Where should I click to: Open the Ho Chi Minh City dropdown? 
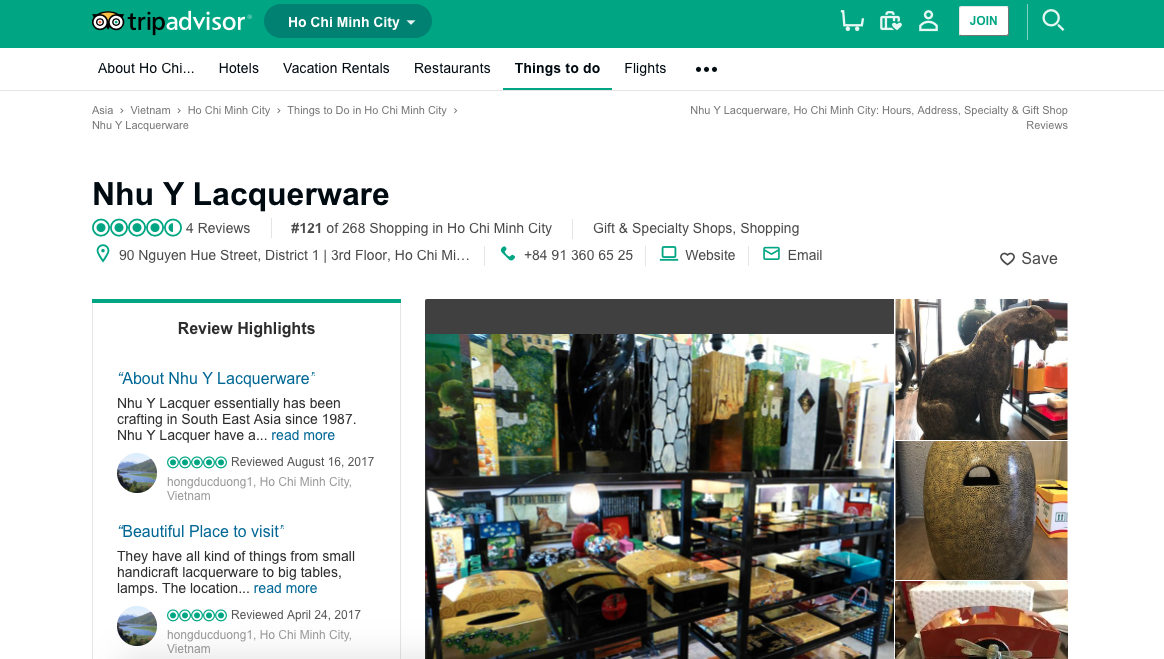348,22
